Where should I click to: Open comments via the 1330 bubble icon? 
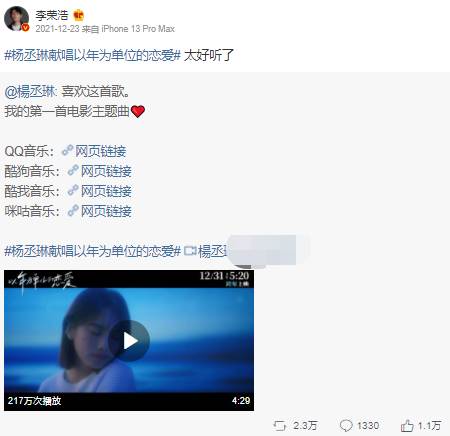coord(346,426)
